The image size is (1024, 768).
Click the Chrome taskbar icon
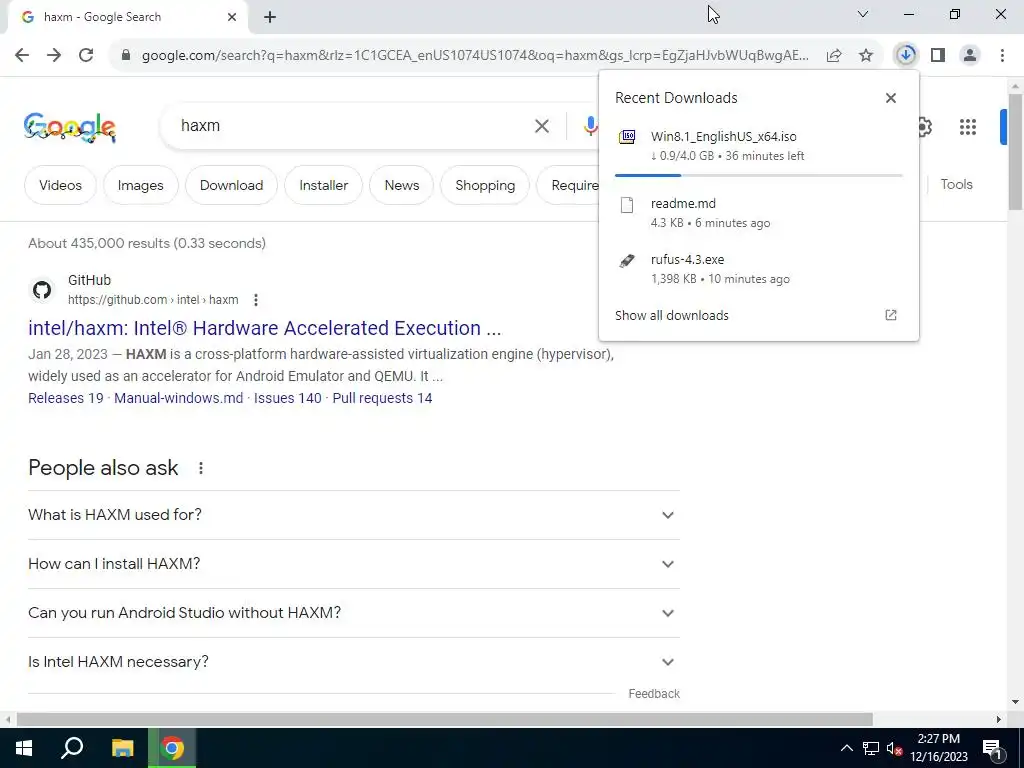[172, 748]
